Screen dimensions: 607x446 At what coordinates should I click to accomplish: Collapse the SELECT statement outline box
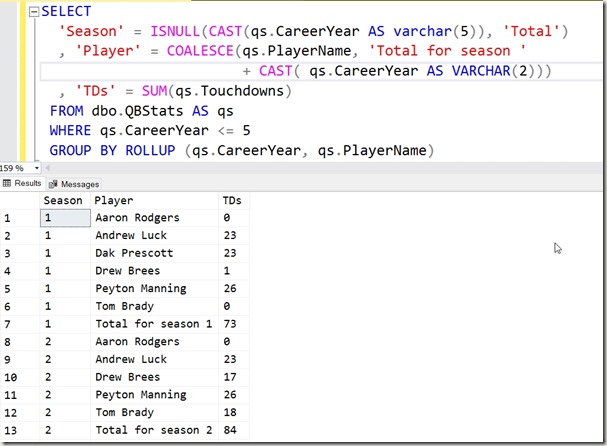point(34,12)
